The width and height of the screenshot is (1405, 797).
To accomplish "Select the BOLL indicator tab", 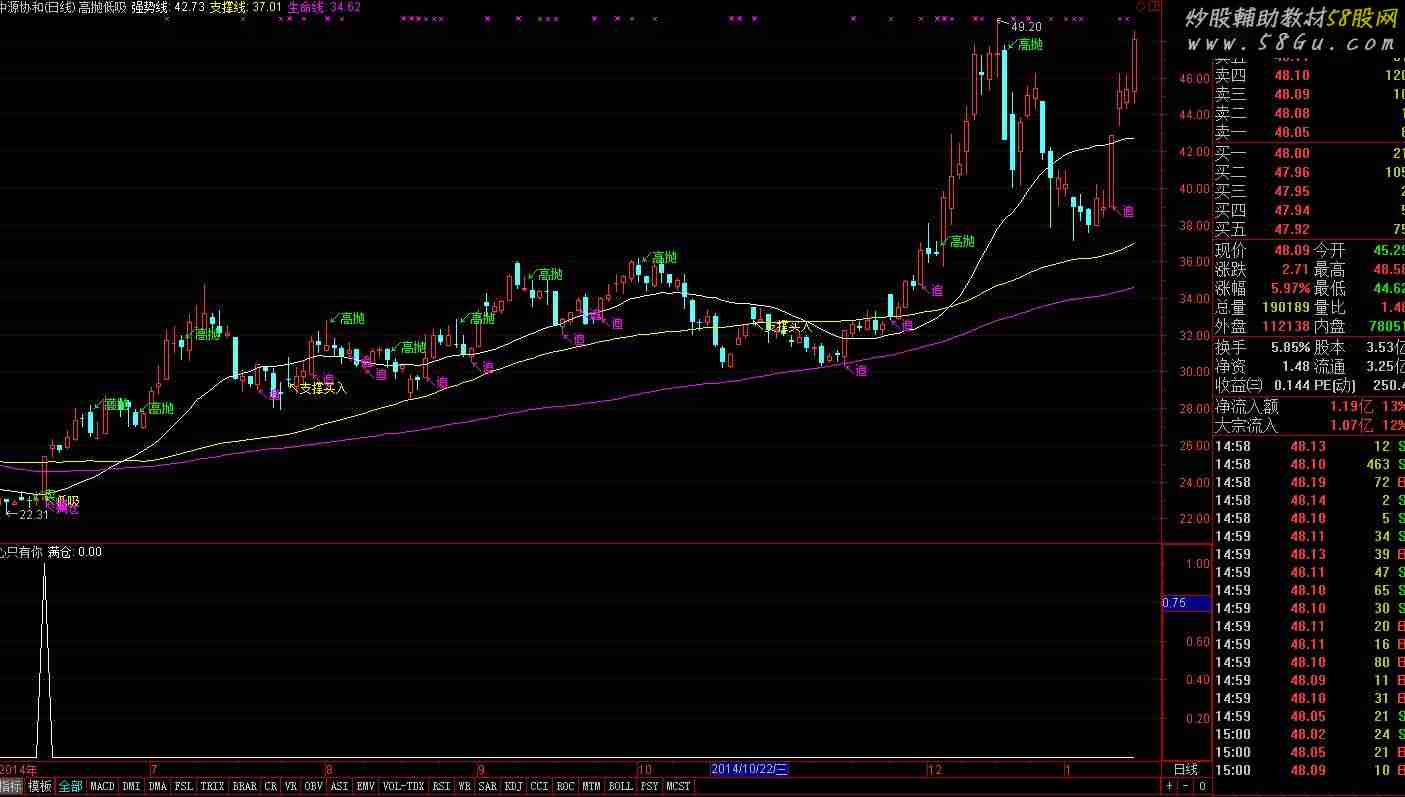I will [x=621, y=787].
